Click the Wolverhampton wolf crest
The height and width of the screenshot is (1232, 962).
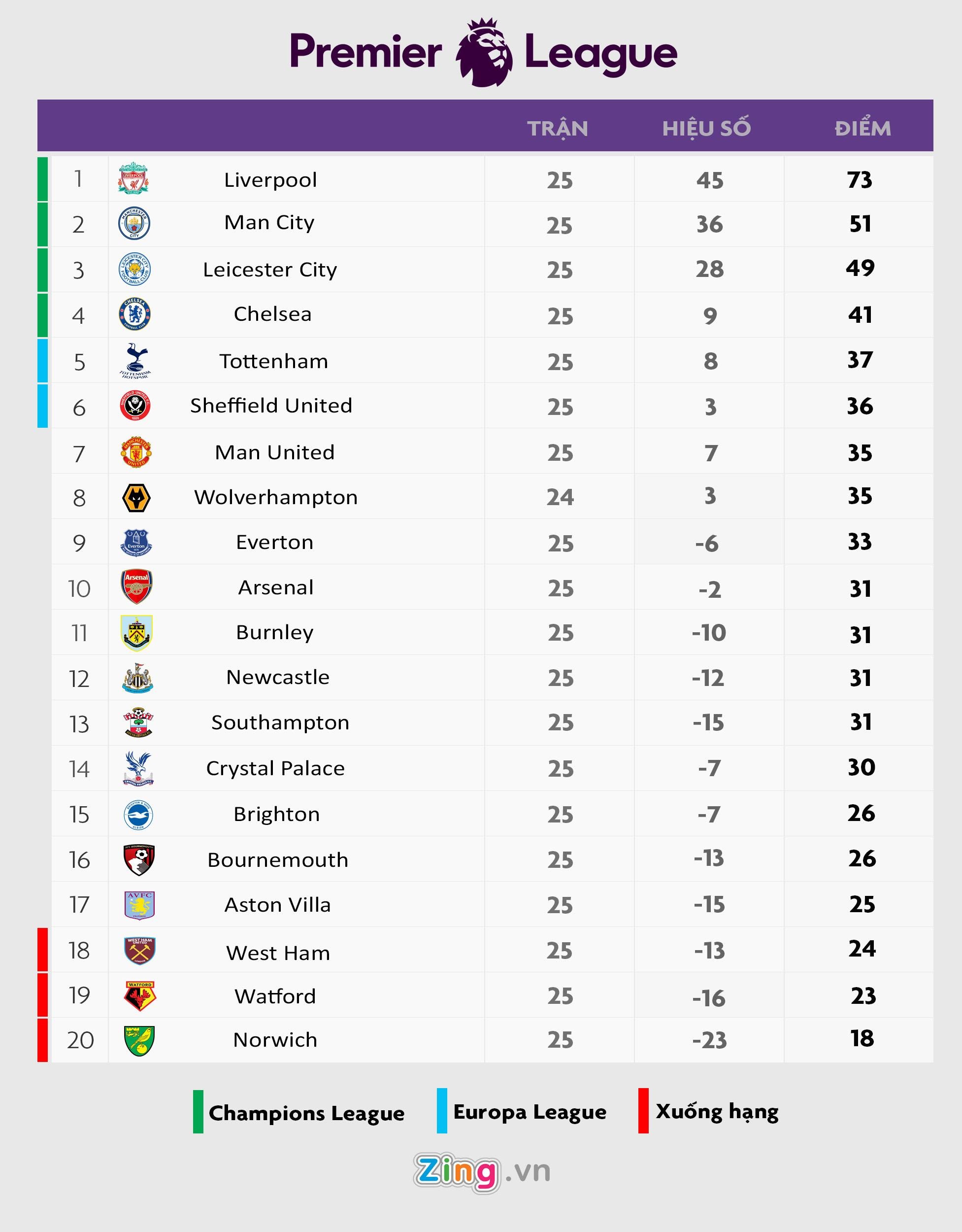pyautogui.click(x=136, y=498)
